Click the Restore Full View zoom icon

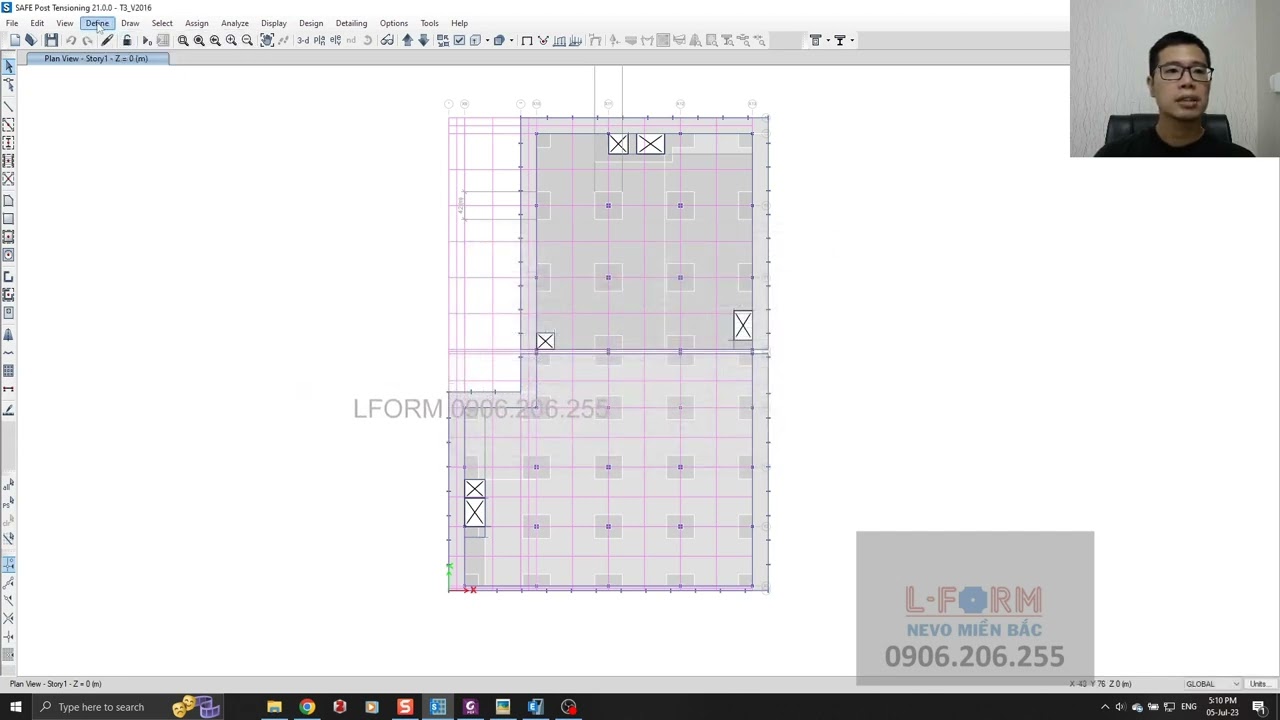click(x=199, y=40)
